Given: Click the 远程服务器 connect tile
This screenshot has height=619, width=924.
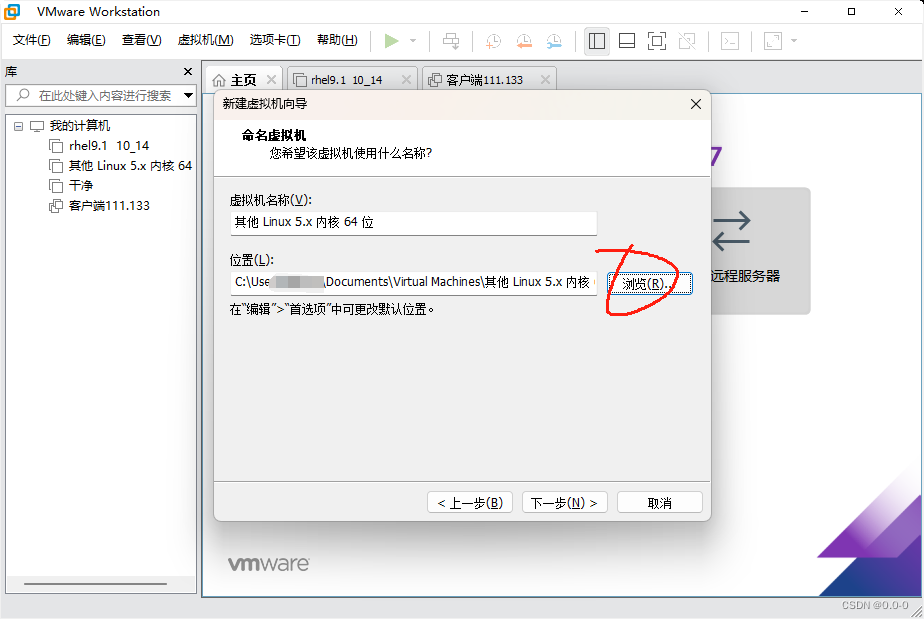Looking at the screenshot, I should (760, 251).
